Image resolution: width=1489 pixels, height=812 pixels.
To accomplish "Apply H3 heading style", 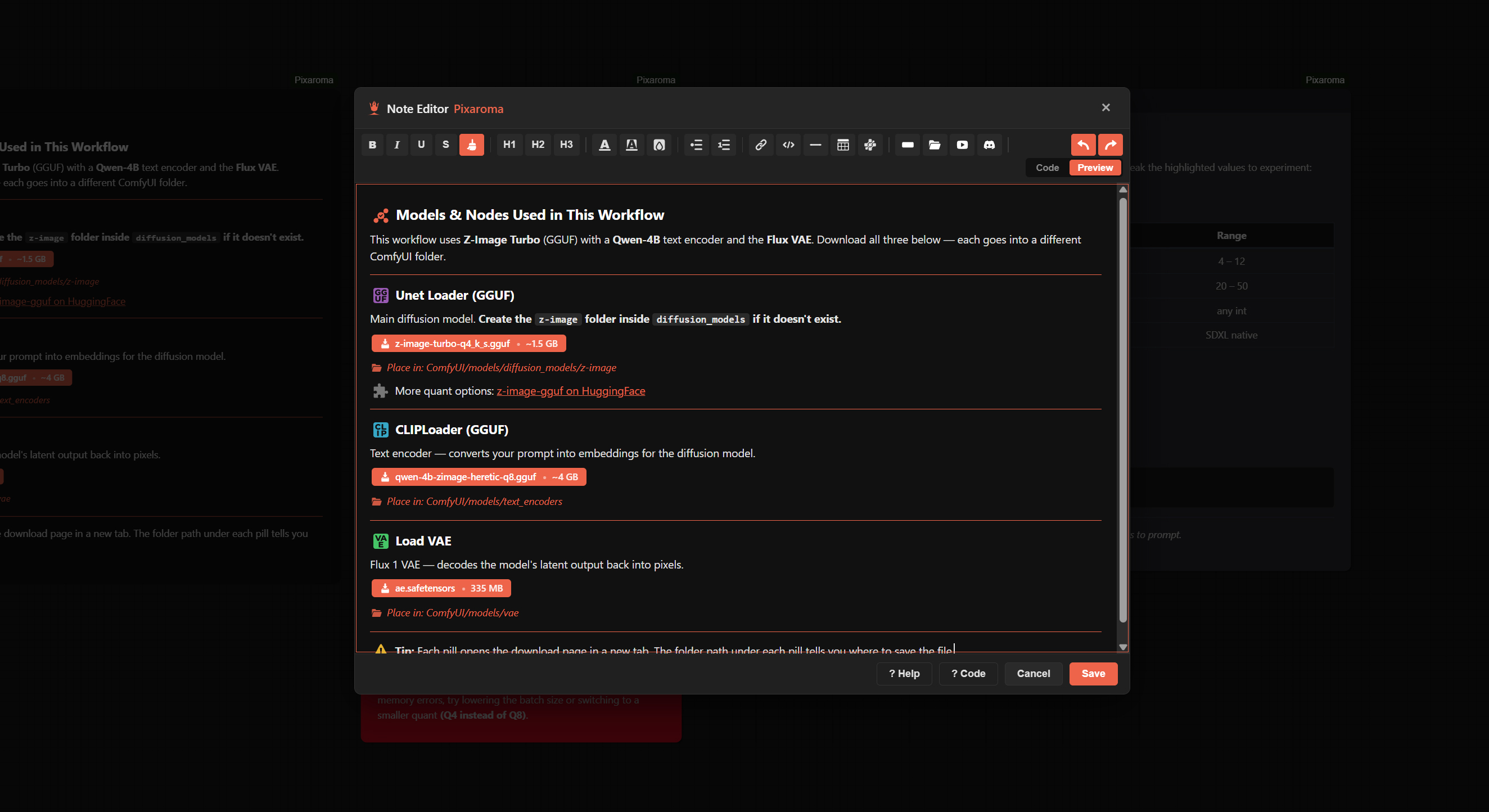I will tap(566, 145).
